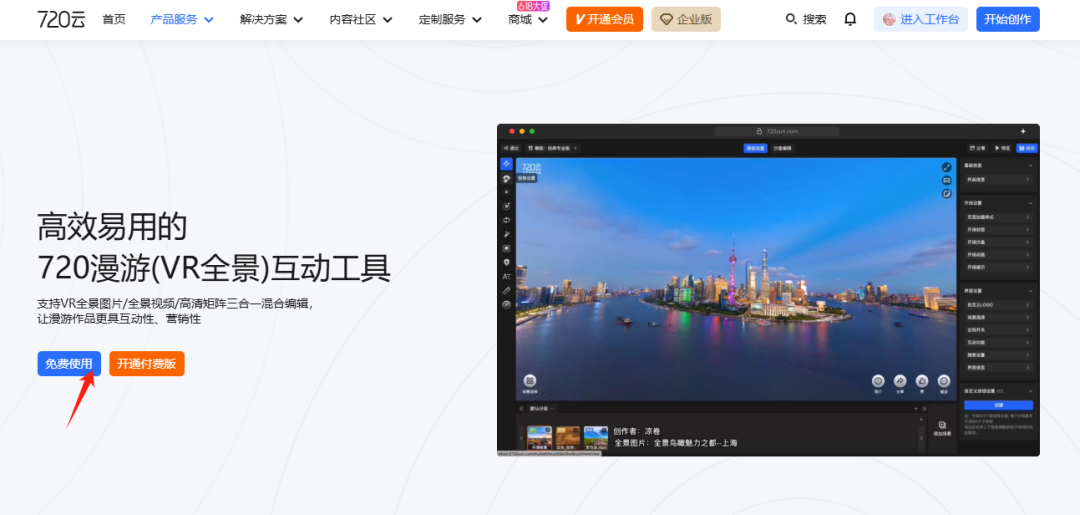Screen dimensions: 1080x515
Task: Open the 作品信息 row
Action: [x=999, y=180]
